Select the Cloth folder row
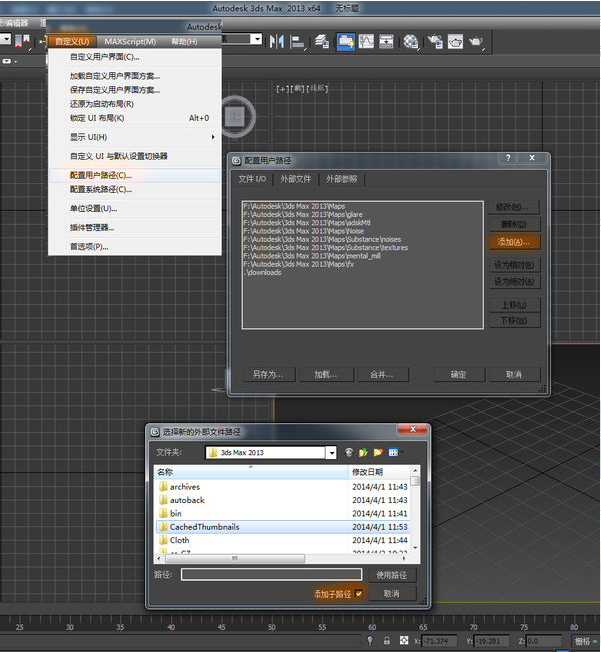601x652 pixels. coord(282,540)
